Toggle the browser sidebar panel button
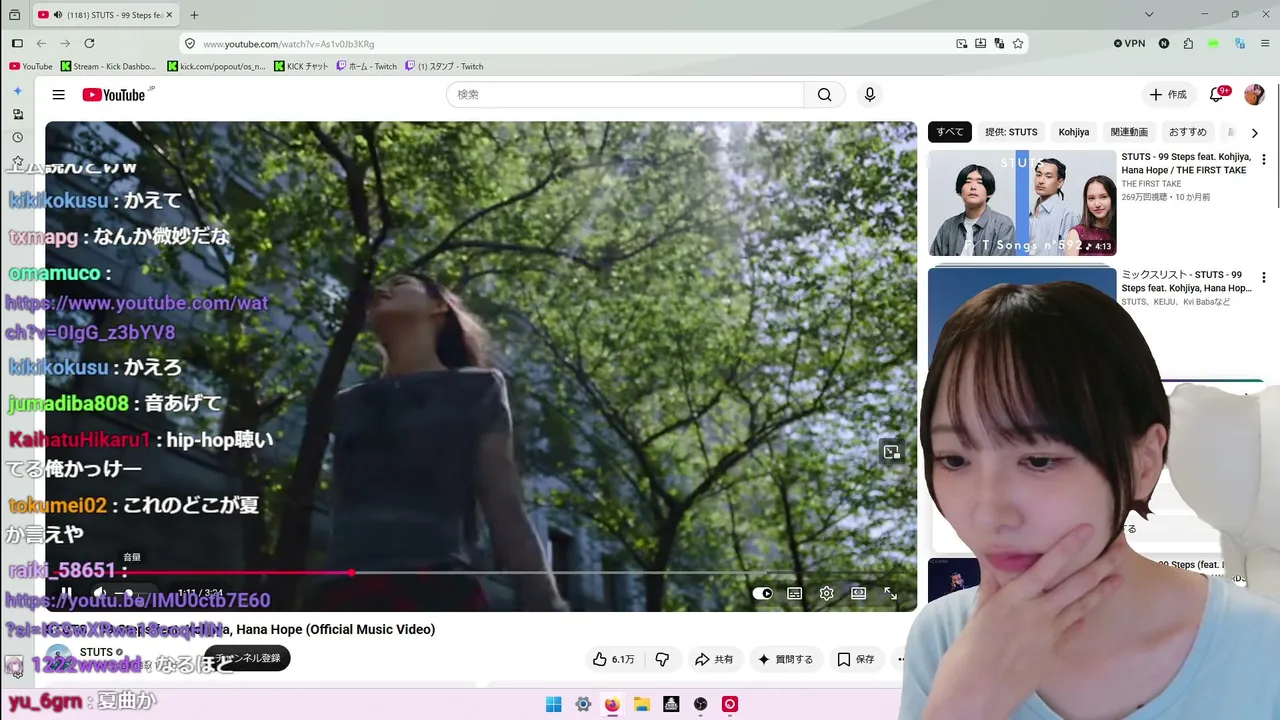 coord(17,44)
